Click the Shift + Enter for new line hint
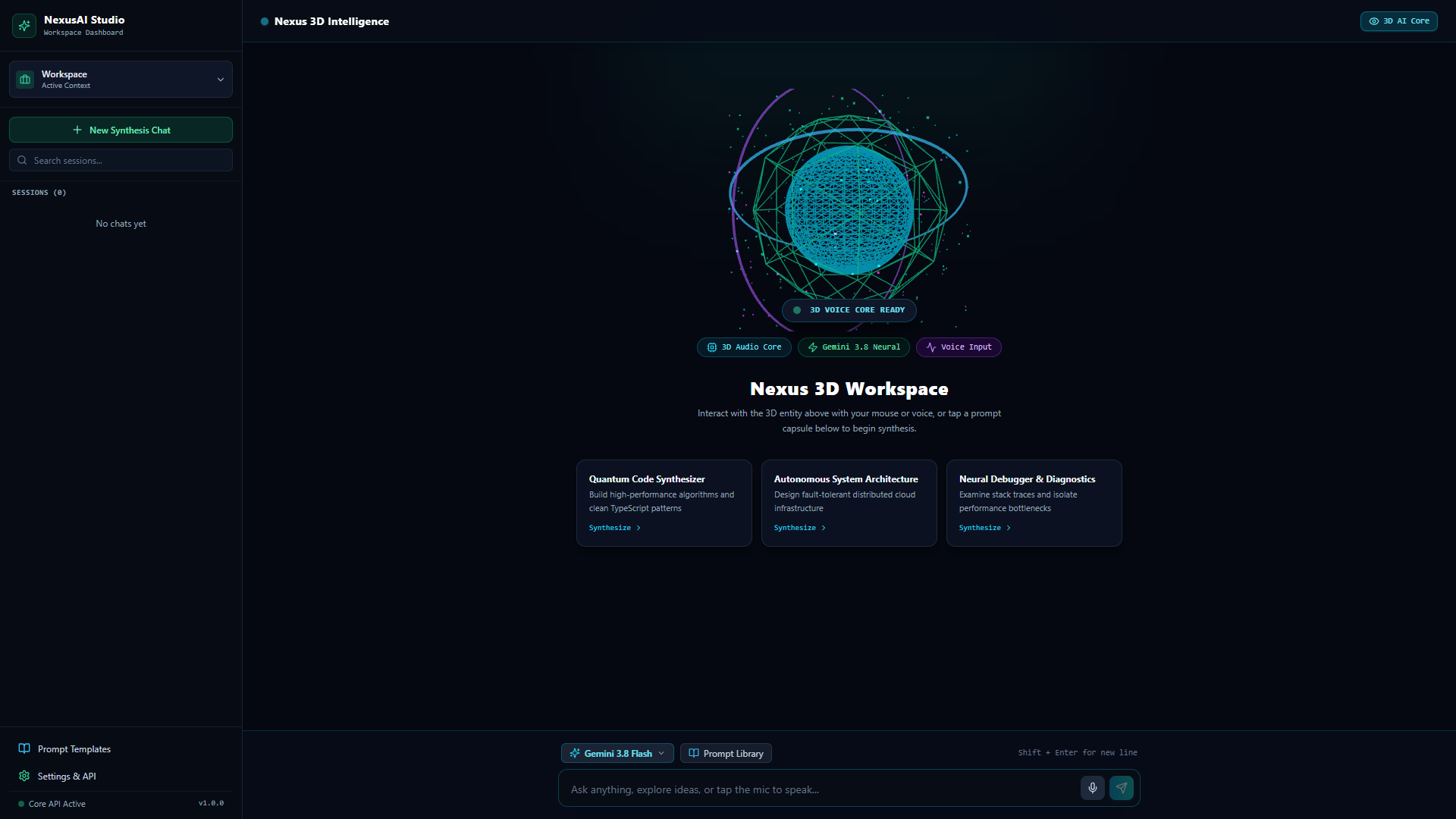 point(1078,753)
